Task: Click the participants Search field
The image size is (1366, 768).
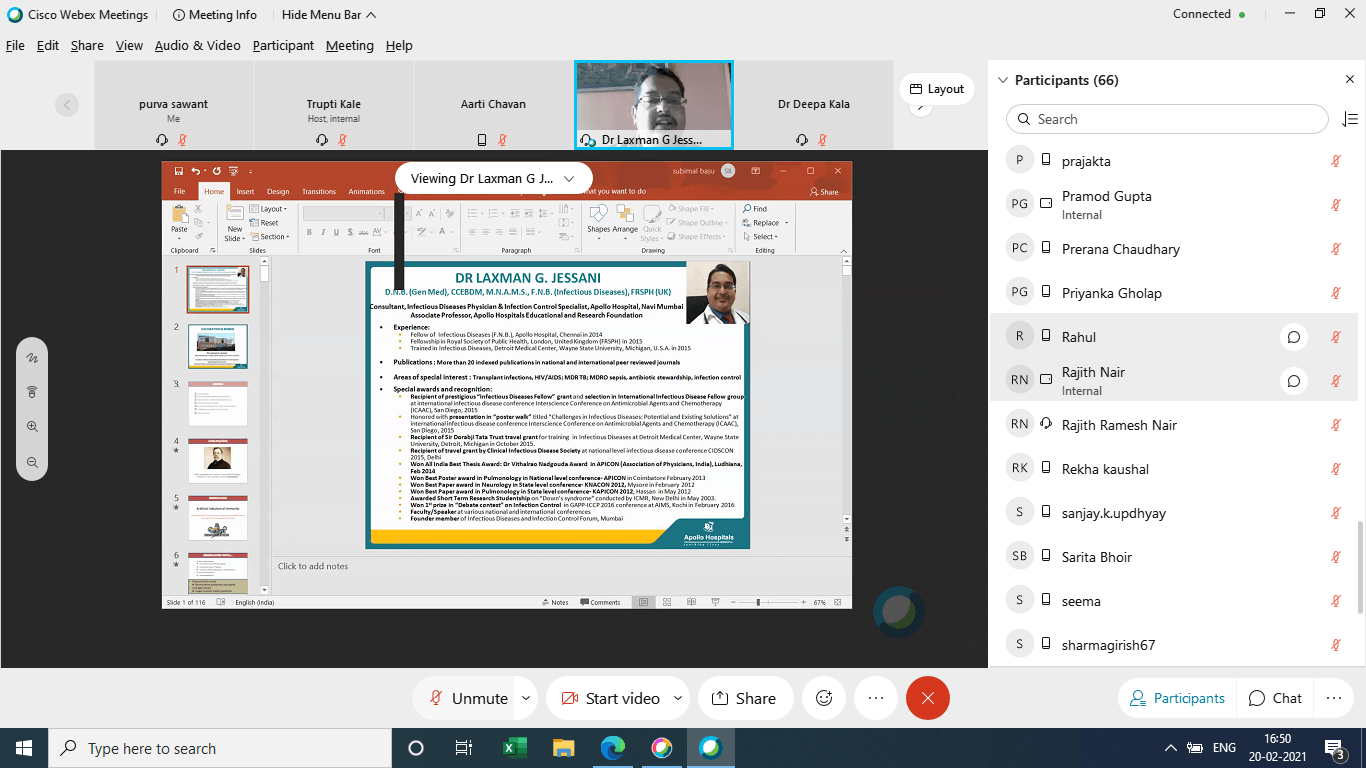Action: [x=1167, y=119]
